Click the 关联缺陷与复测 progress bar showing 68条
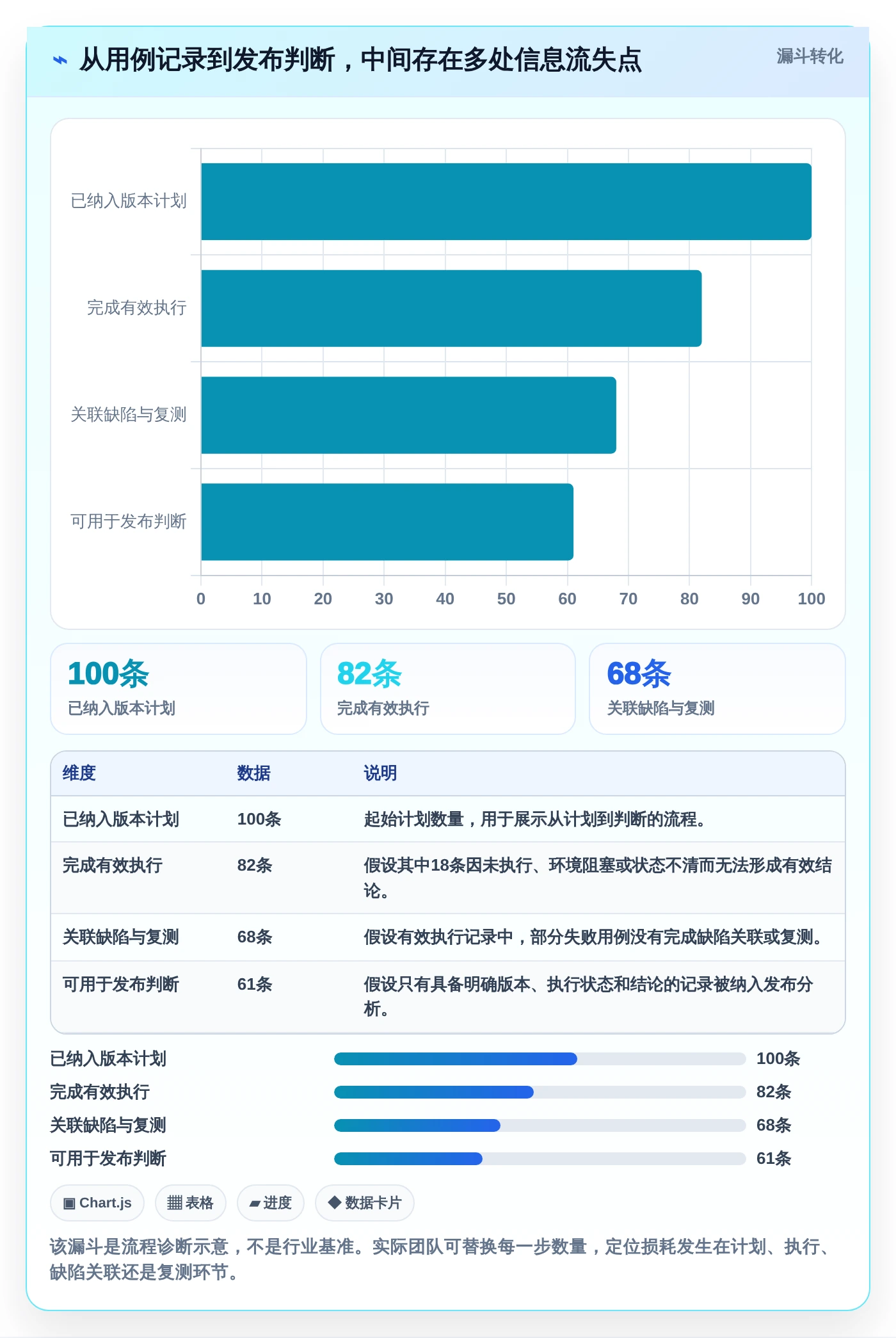Viewport: 896px width, 1338px height. point(540,1125)
